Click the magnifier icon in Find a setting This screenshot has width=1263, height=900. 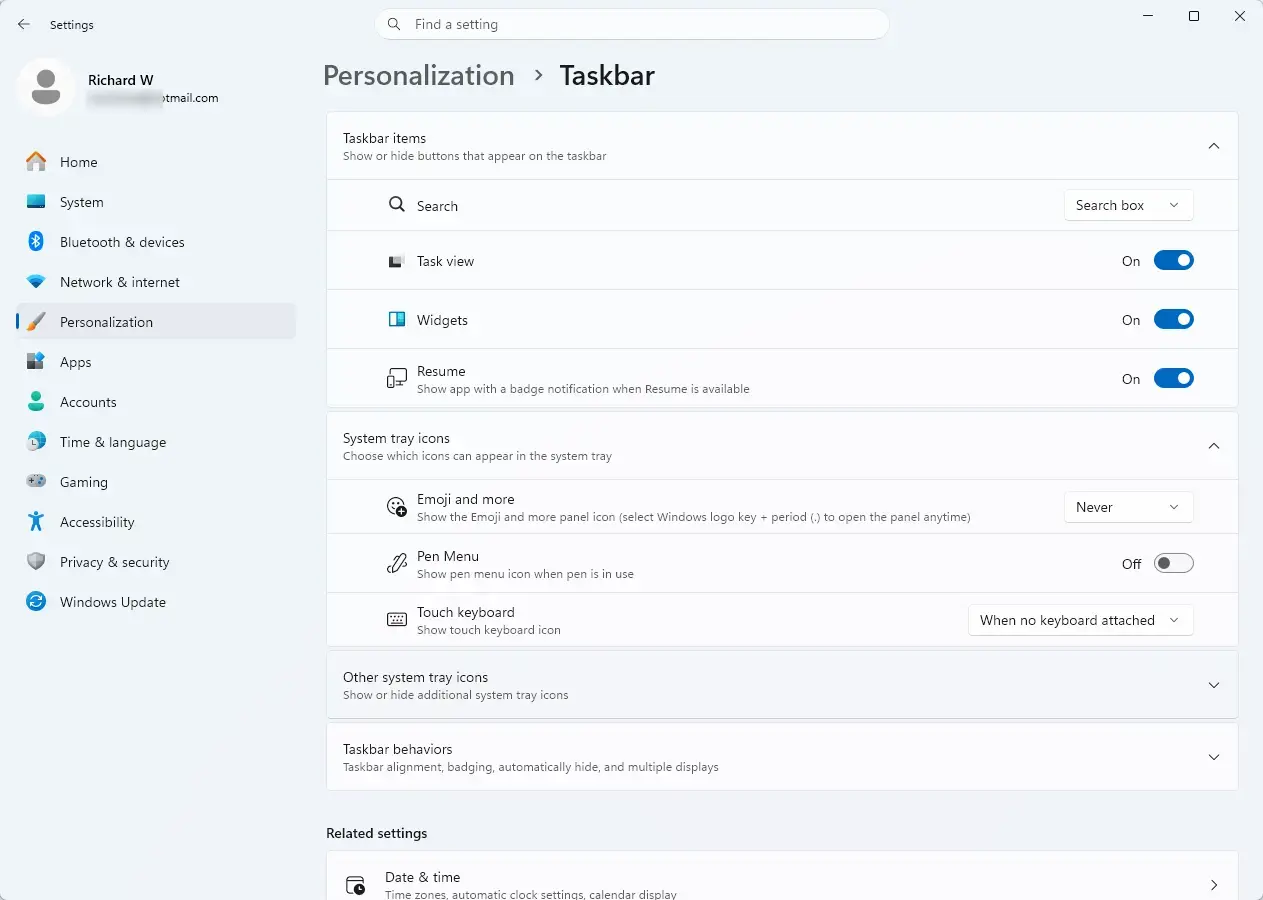(x=395, y=24)
